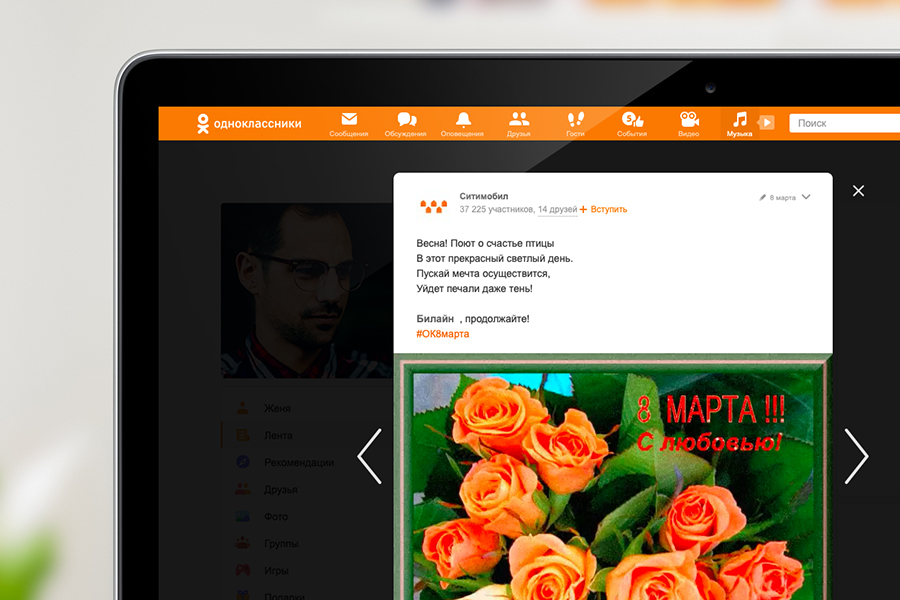This screenshot has width=900, height=600.
Task: Click the 8 марта post date
Action: tap(782, 198)
